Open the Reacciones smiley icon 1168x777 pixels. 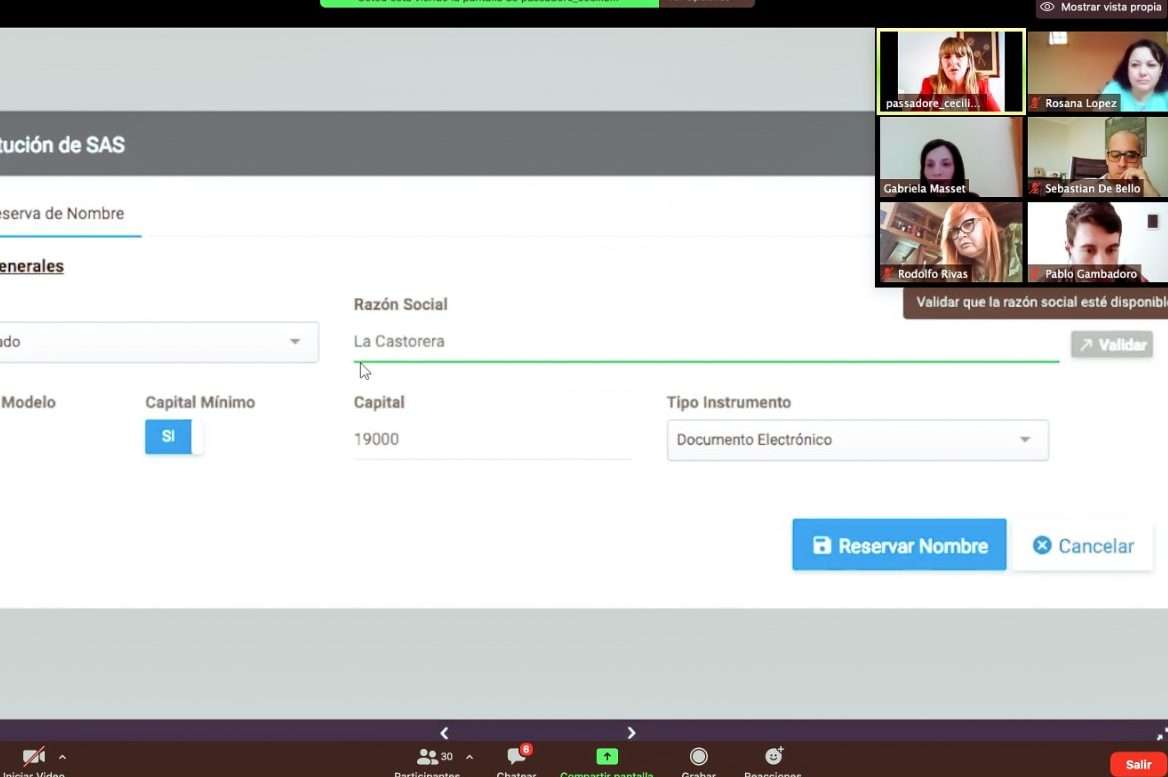[773, 757]
